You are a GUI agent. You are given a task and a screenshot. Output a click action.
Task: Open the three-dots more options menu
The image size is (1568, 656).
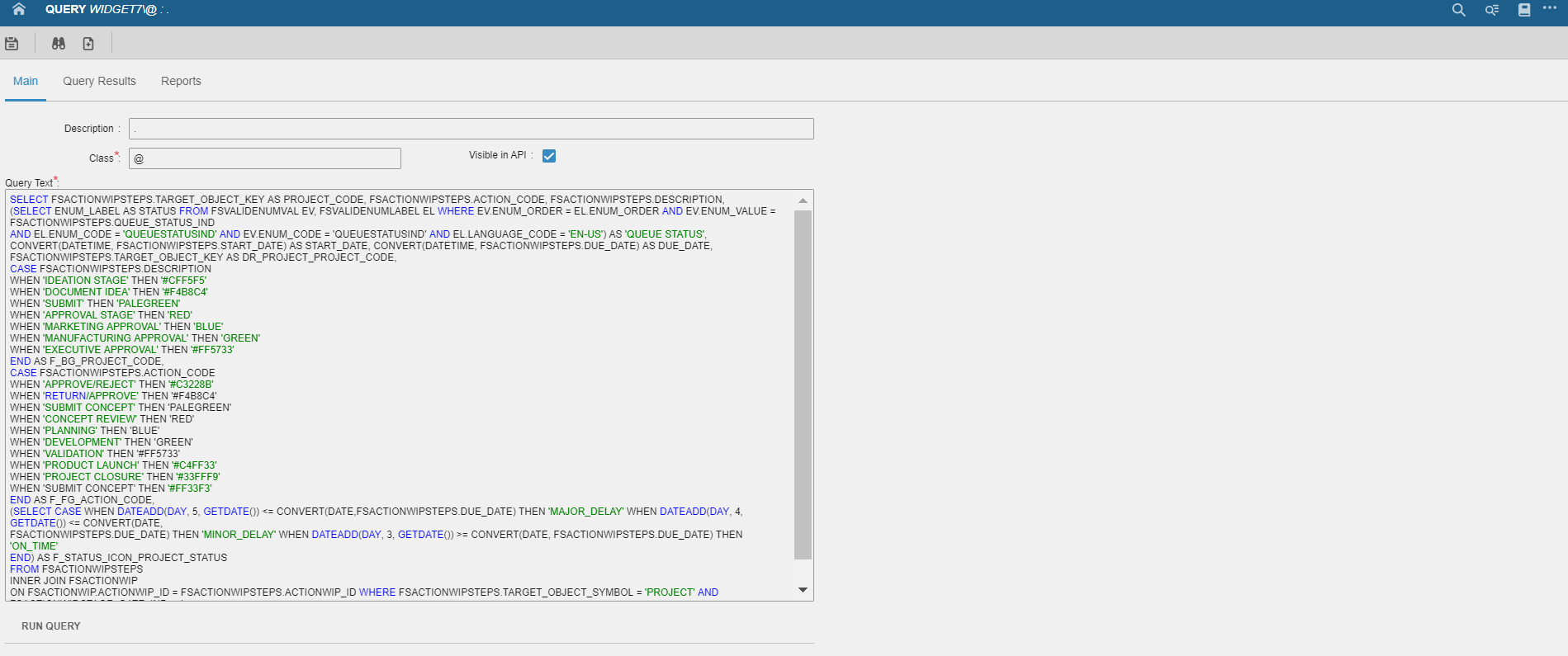1550,8
